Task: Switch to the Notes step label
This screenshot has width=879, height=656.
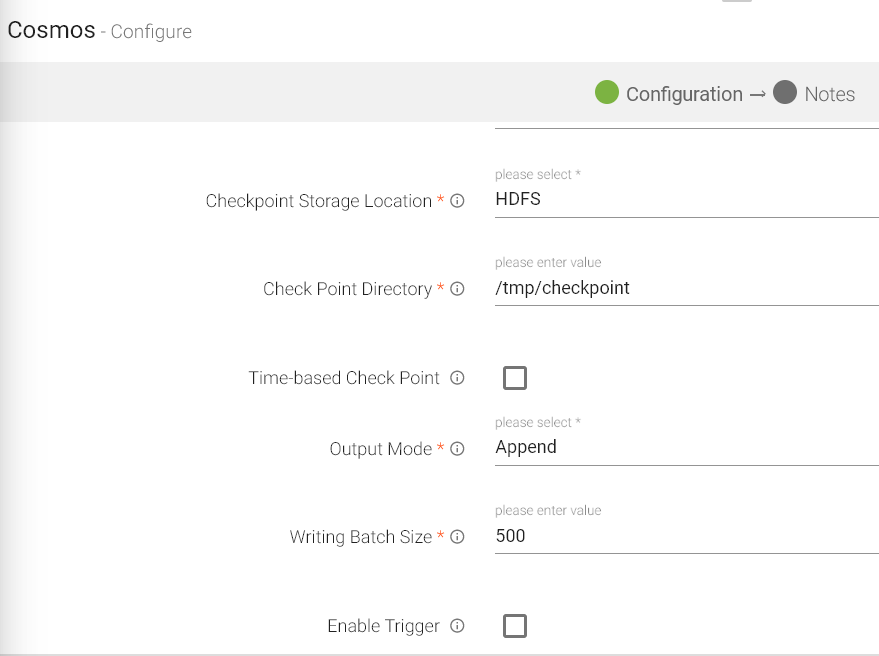Action: click(x=829, y=94)
